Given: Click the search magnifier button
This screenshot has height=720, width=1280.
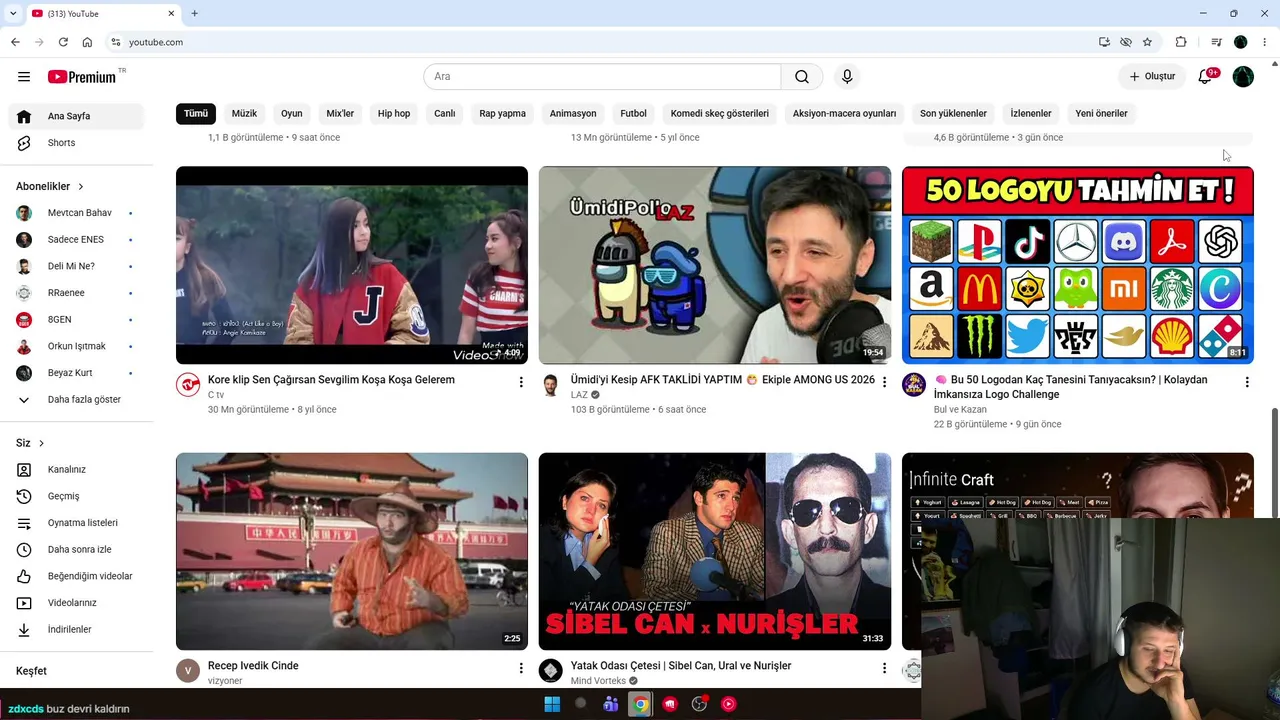Looking at the screenshot, I should click(x=802, y=77).
